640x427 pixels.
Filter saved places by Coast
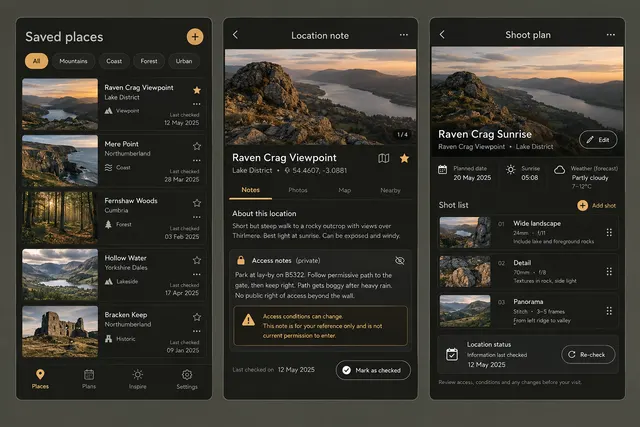click(x=114, y=61)
